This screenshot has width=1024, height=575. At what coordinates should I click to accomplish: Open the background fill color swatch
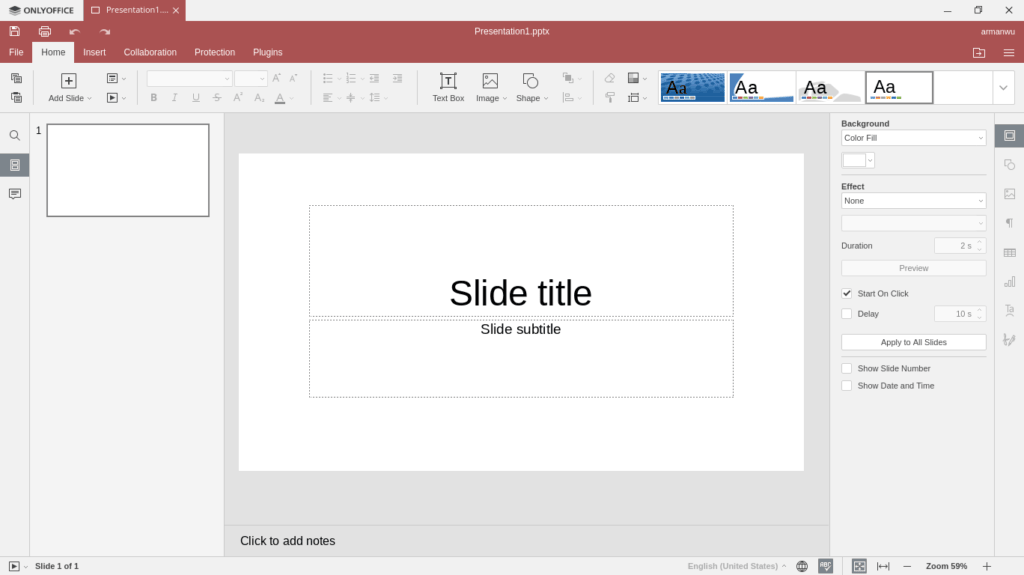point(858,160)
